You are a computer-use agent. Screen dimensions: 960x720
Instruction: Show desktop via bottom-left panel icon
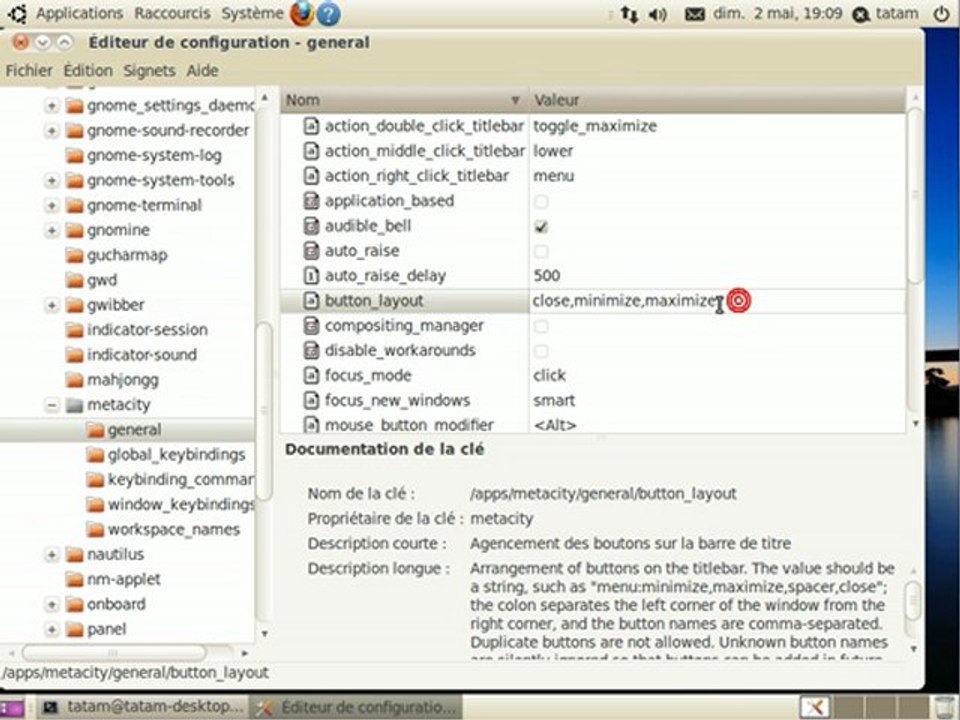[12, 708]
